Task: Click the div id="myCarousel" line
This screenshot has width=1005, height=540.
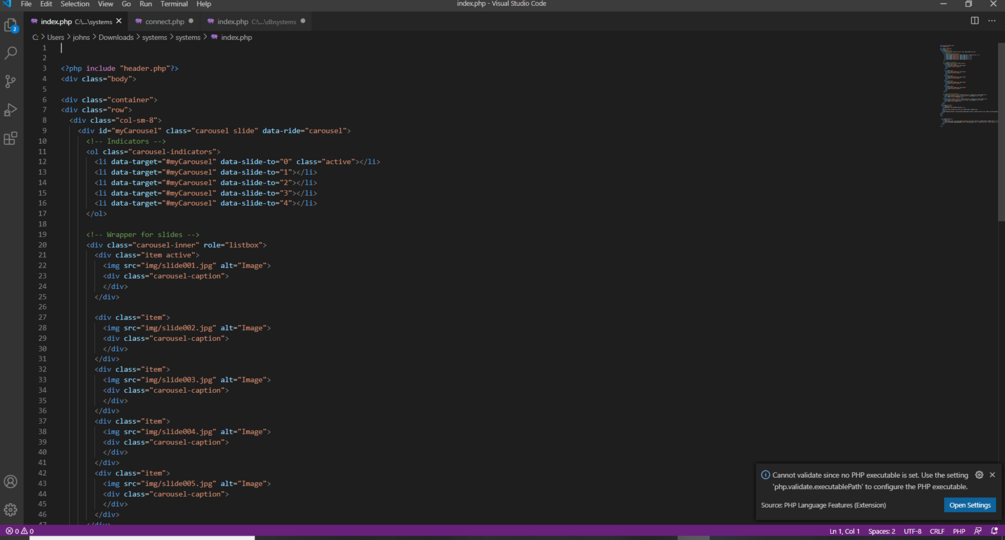Action: 215,131
